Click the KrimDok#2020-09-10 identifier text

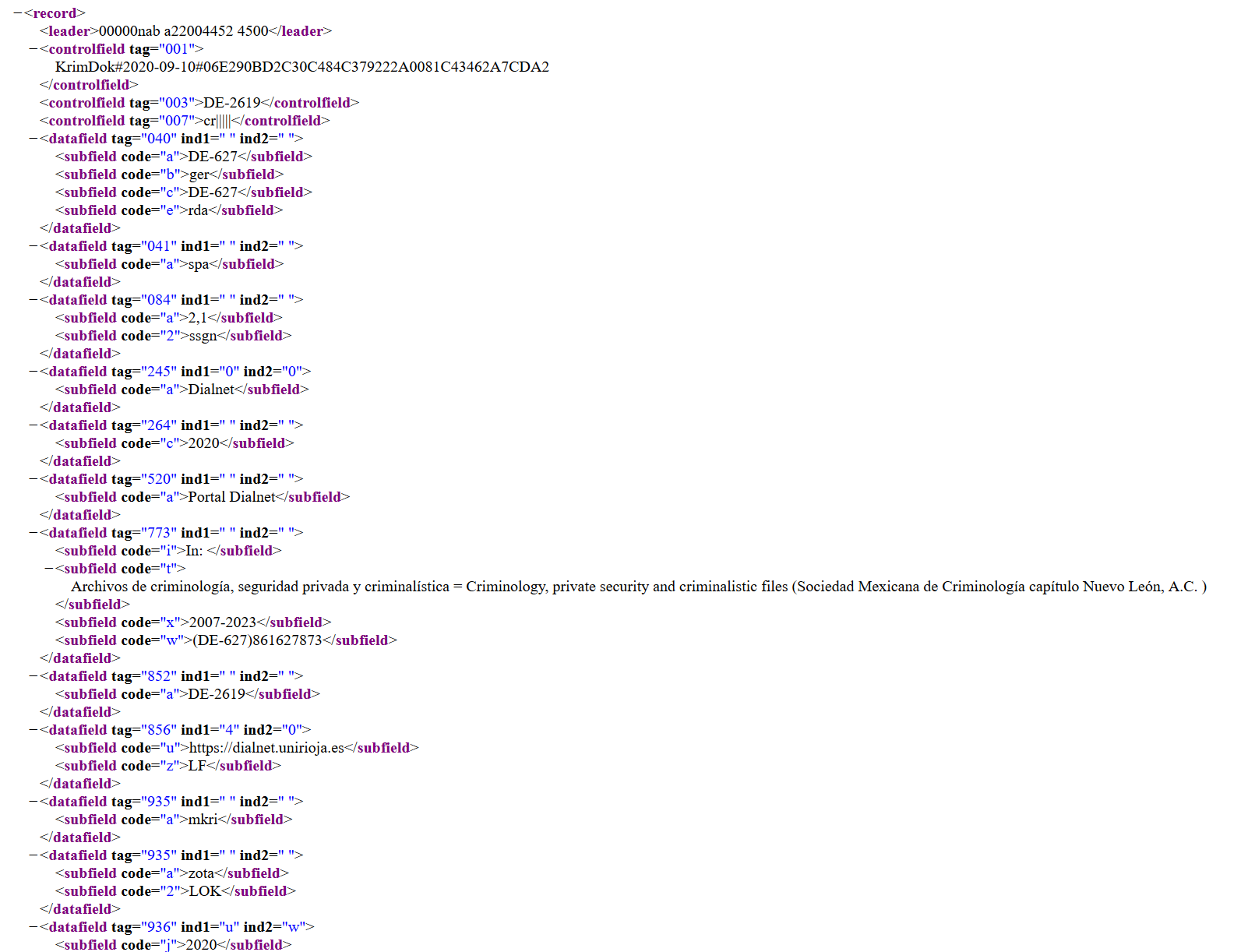tap(302, 67)
